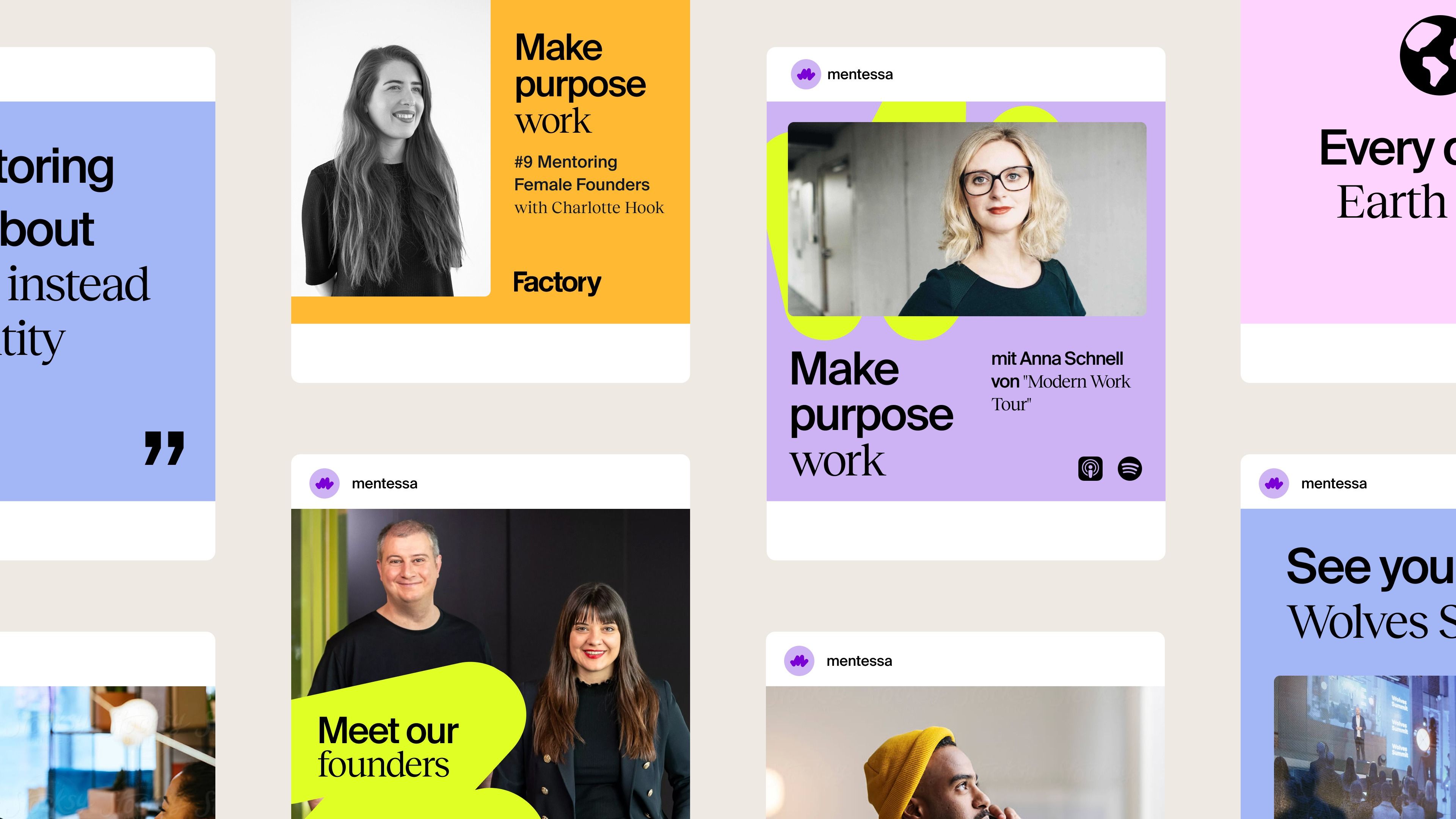Click mentessa avatar above yellow beanie photo
Screen dimensions: 1456x819
[x=799, y=661]
